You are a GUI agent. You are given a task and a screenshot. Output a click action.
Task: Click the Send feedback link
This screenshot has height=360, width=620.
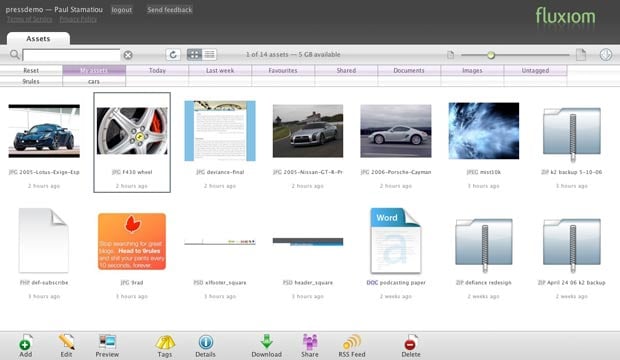[x=169, y=10]
